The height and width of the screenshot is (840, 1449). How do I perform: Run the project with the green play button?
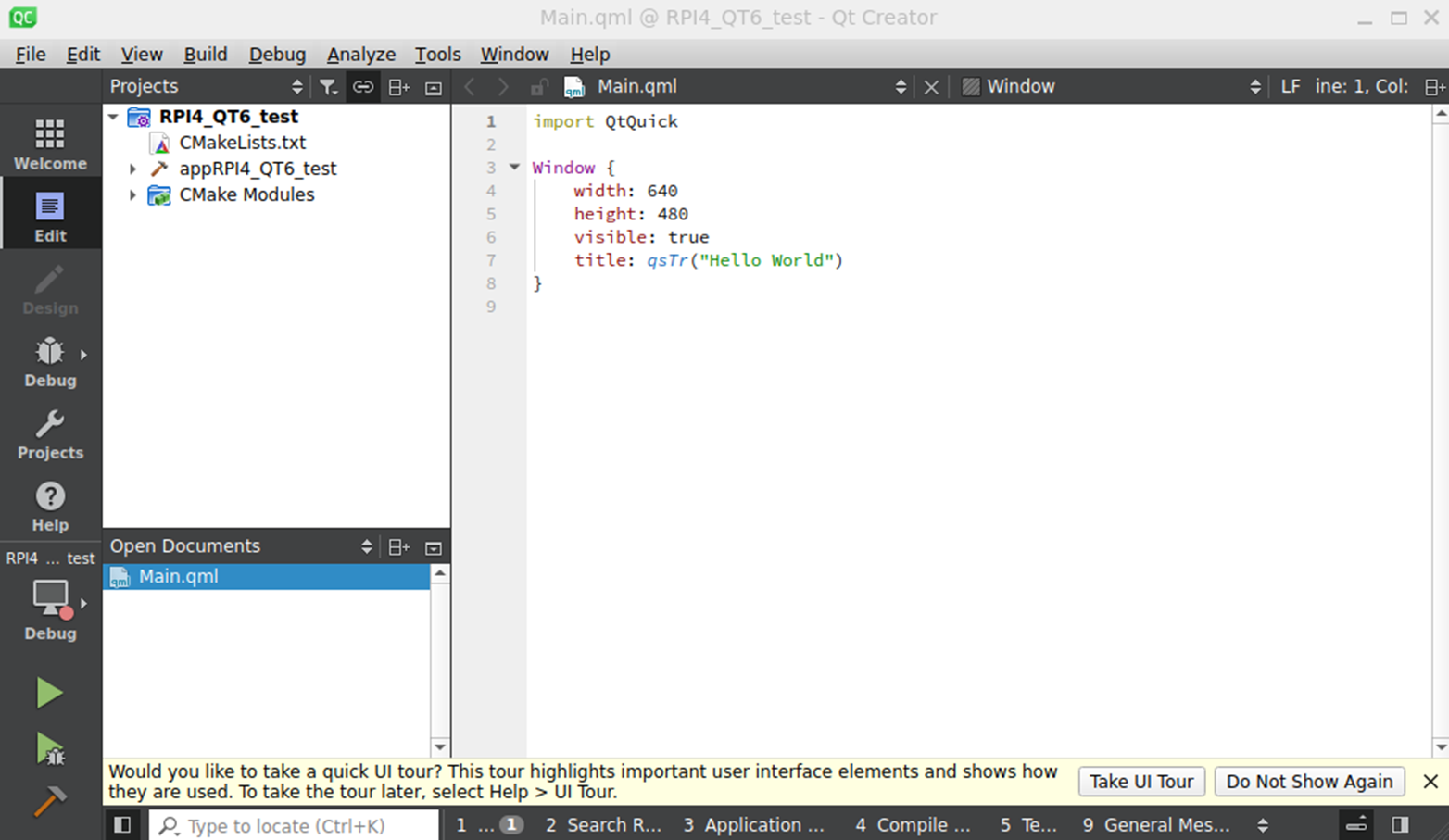49,693
